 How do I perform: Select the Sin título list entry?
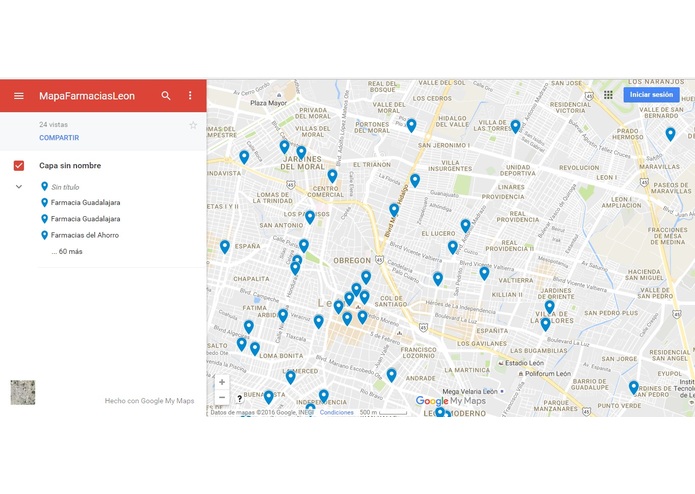pyautogui.click(x=65, y=187)
